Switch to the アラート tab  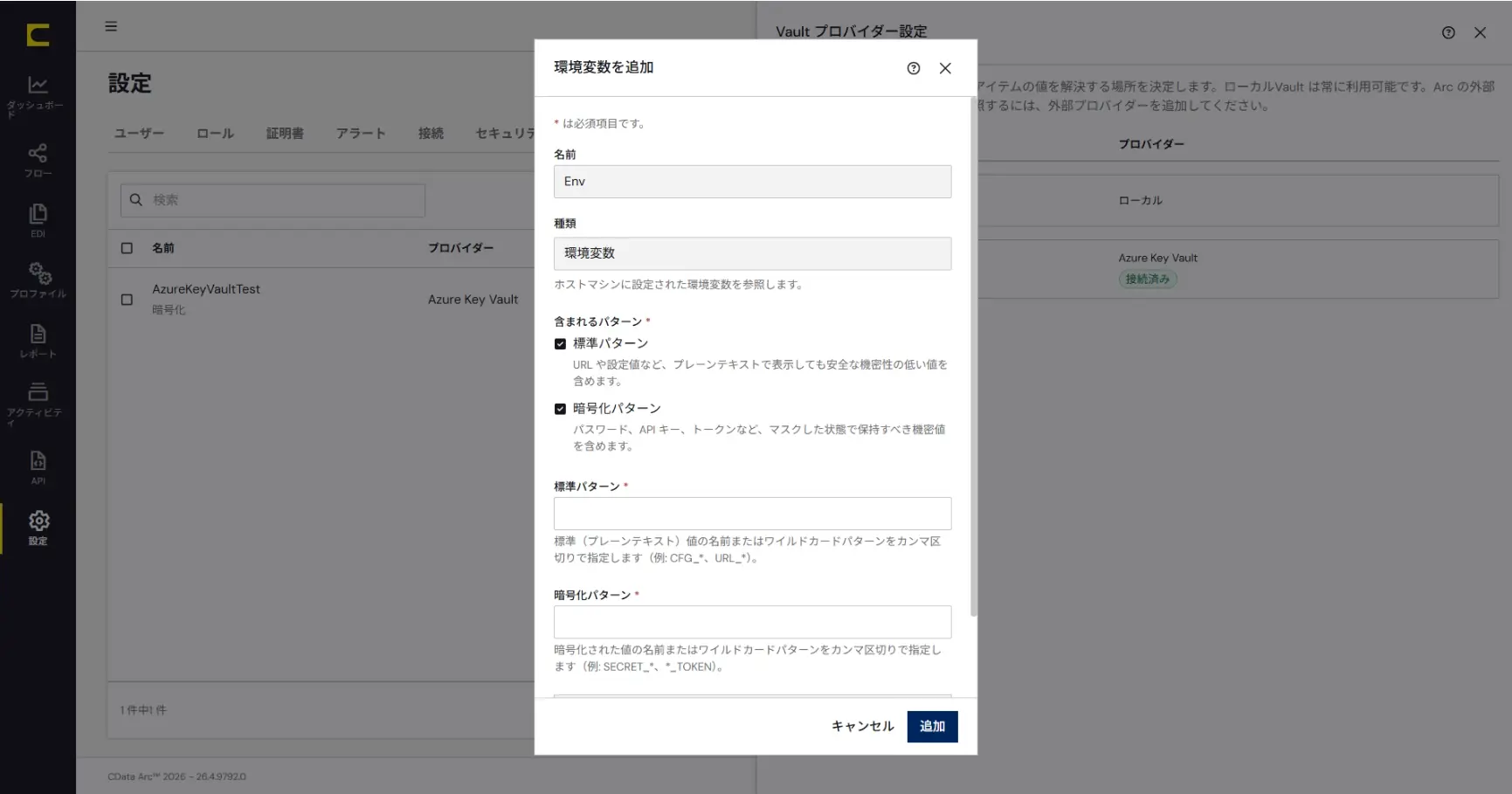(361, 134)
